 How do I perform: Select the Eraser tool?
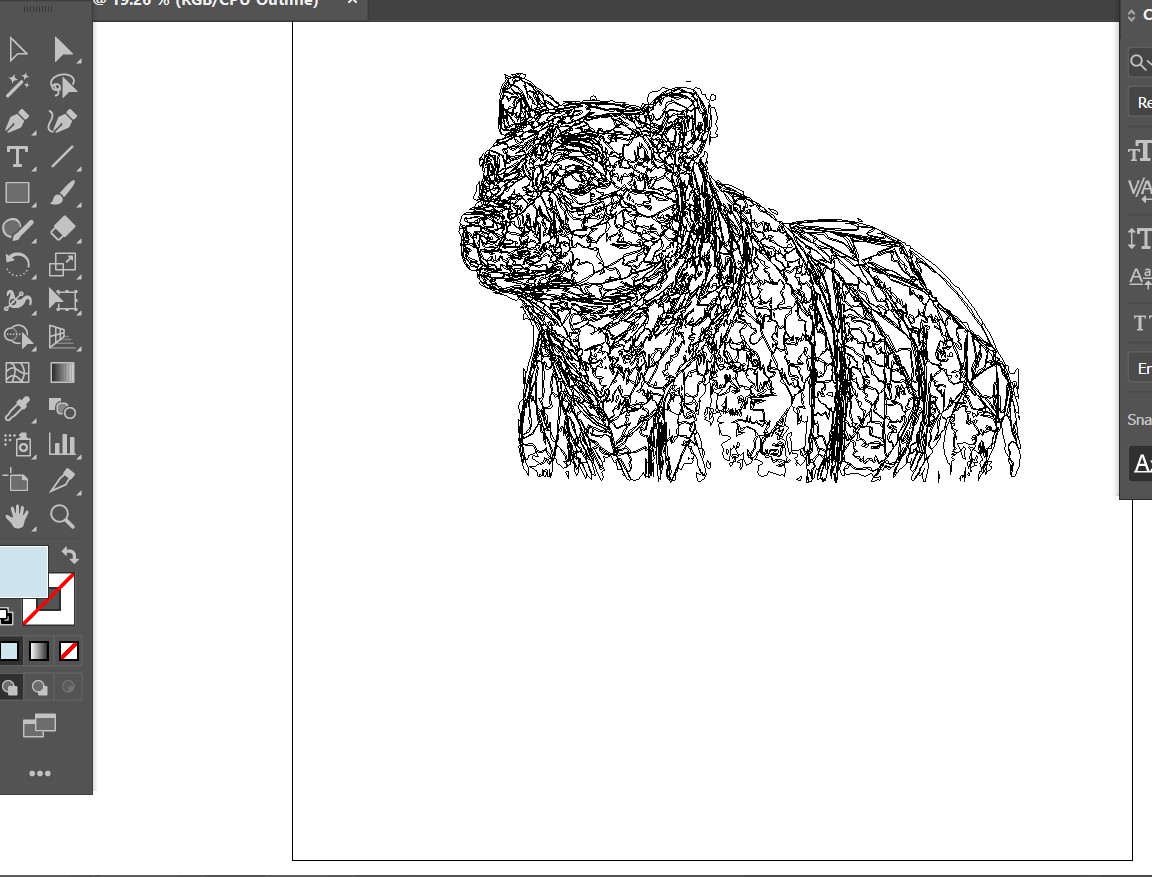(63, 228)
